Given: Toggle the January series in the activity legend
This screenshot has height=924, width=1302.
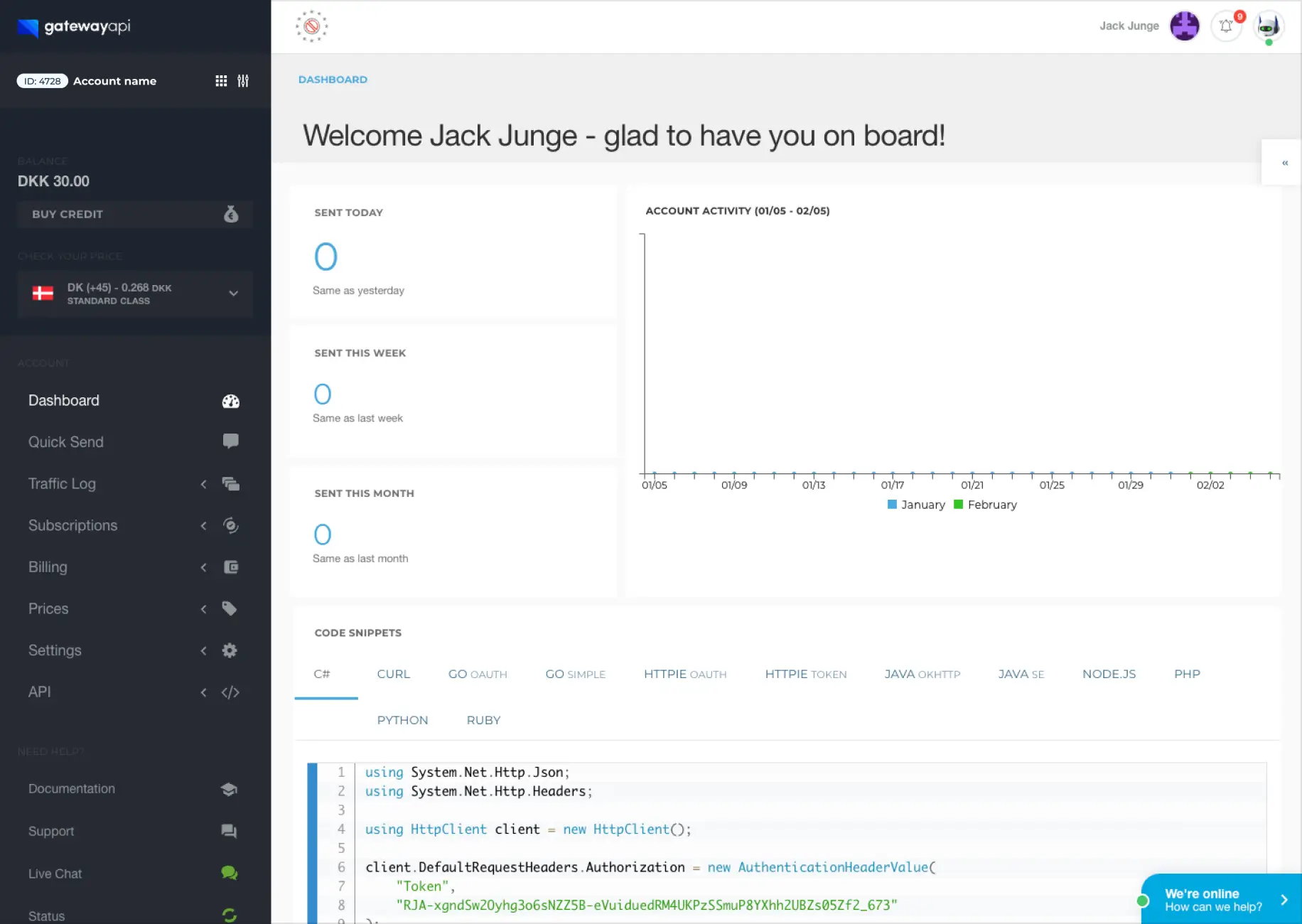Looking at the screenshot, I should (916, 505).
